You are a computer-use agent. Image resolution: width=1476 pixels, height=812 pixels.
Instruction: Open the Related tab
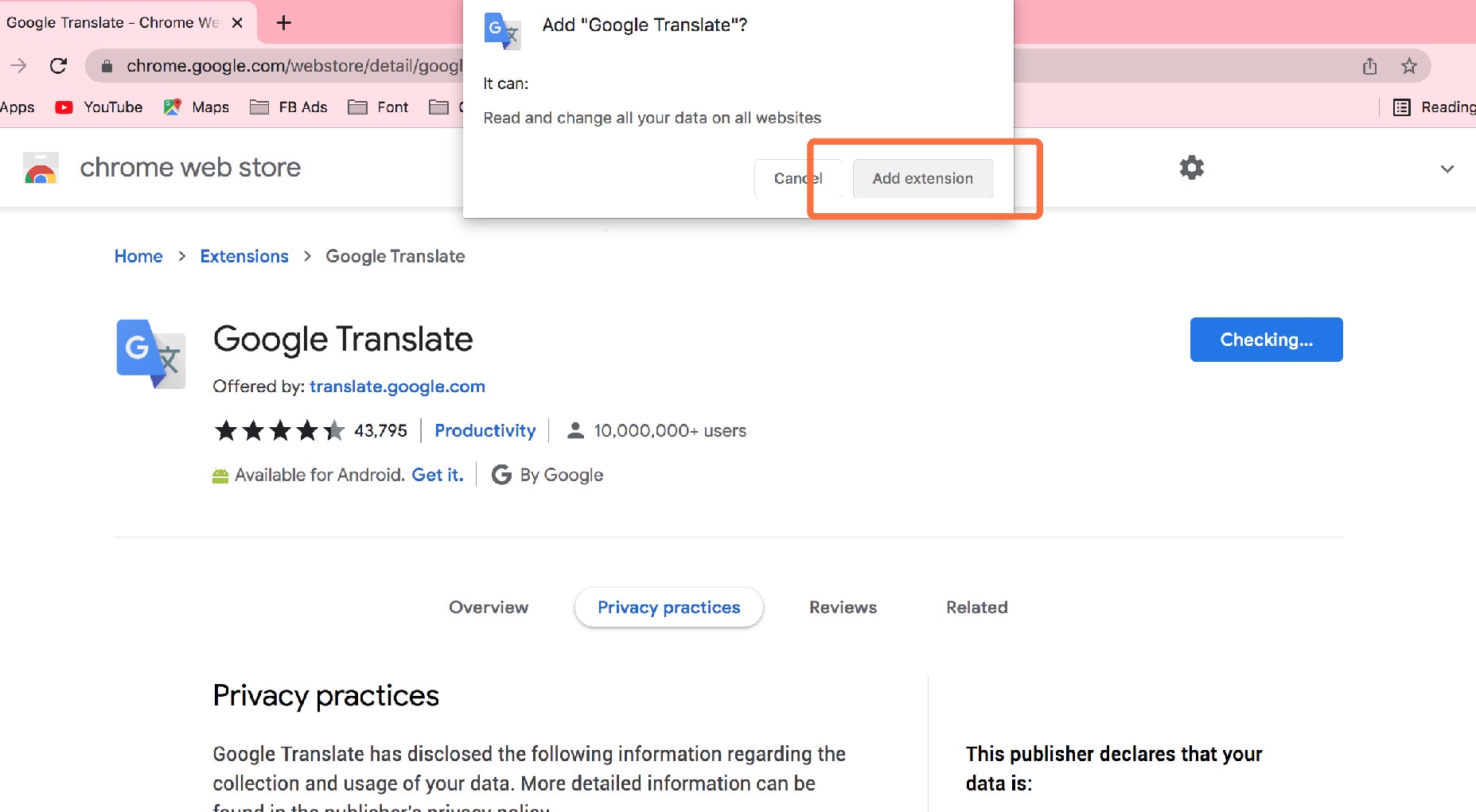click(x=976, y=608)
